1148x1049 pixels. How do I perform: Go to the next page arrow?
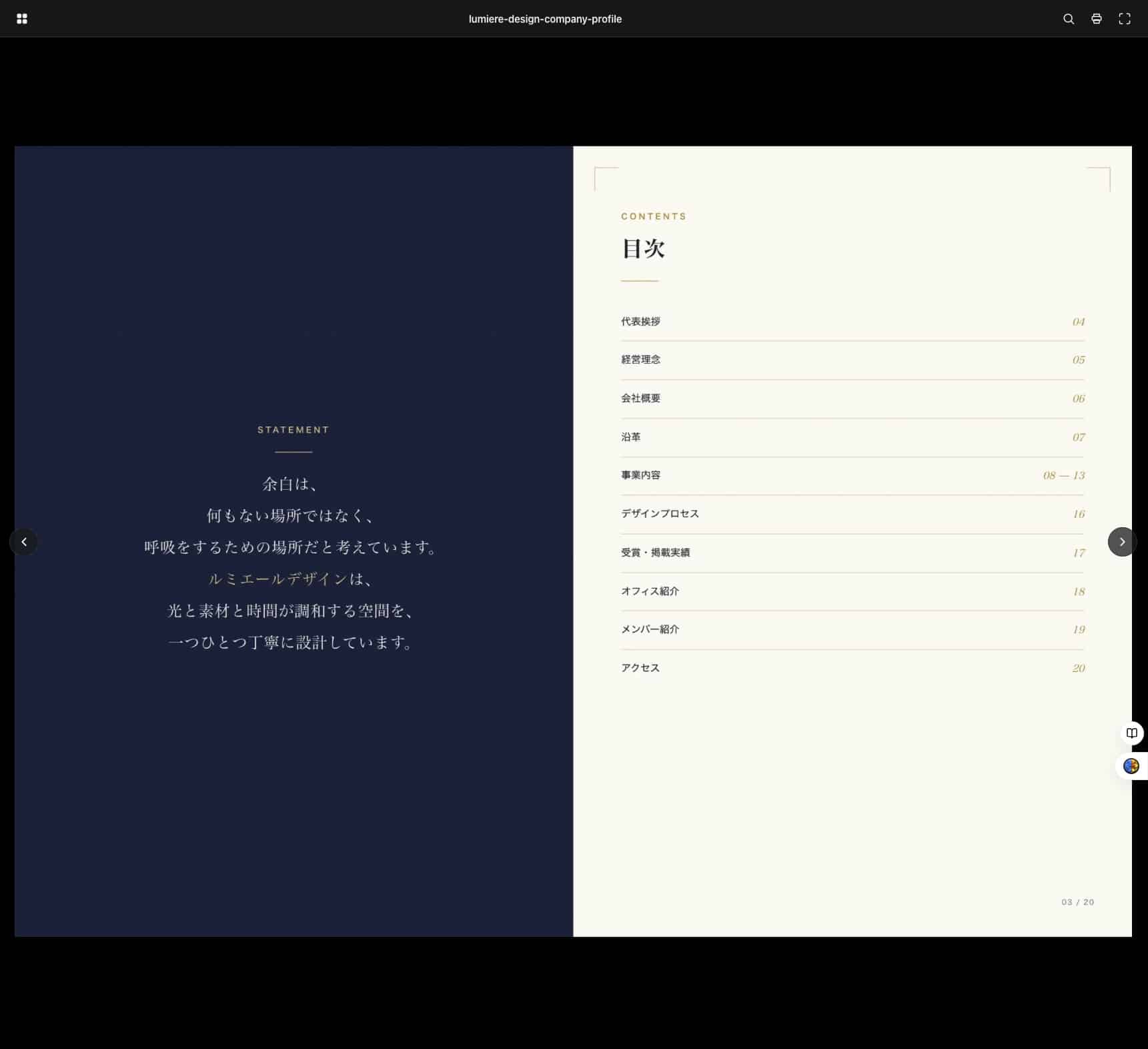(x=1122, y=542)
